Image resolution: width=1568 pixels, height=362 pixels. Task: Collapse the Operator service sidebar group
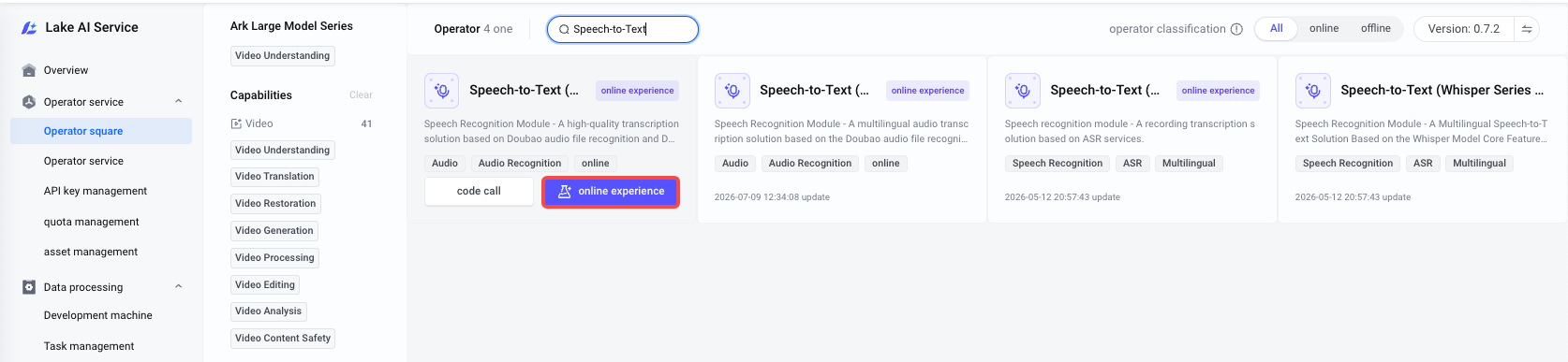click(178, 101)
